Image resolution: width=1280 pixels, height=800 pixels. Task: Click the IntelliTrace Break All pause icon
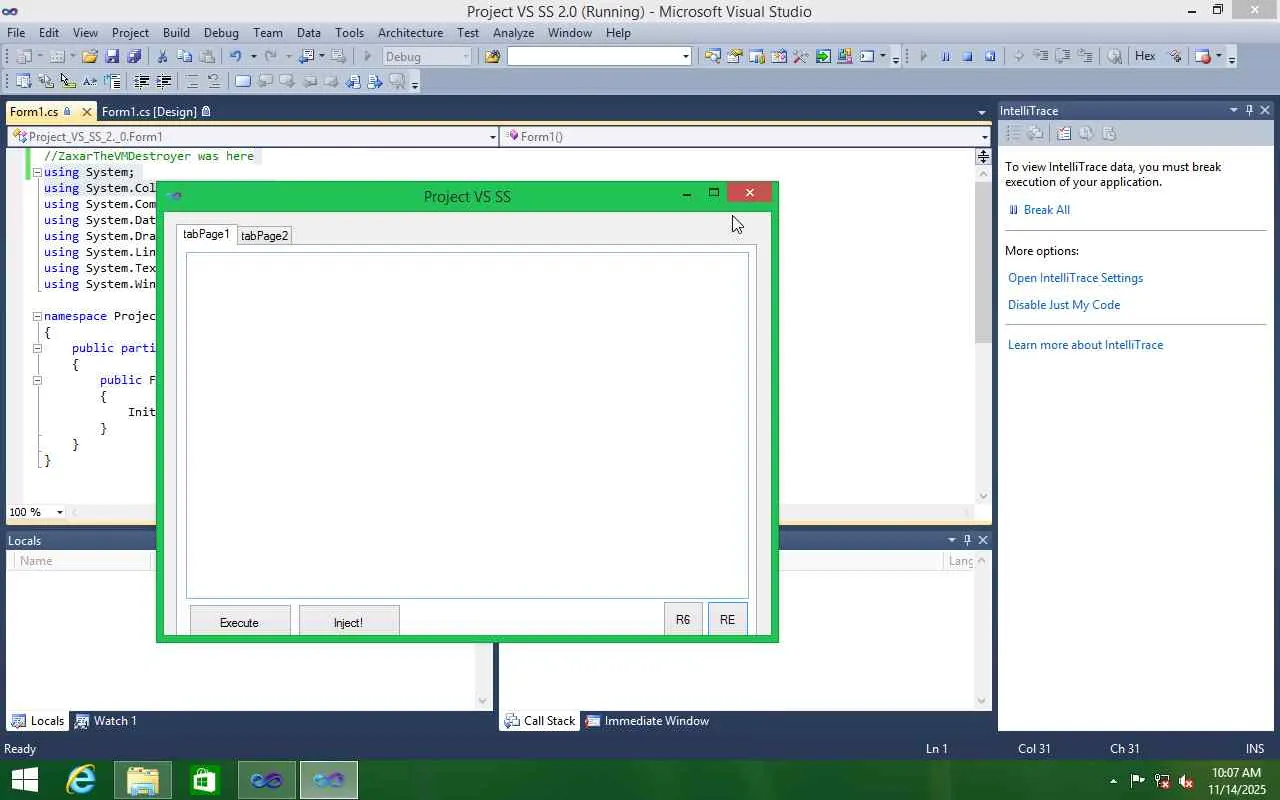pyautogui.click(x=1013, y=210)
